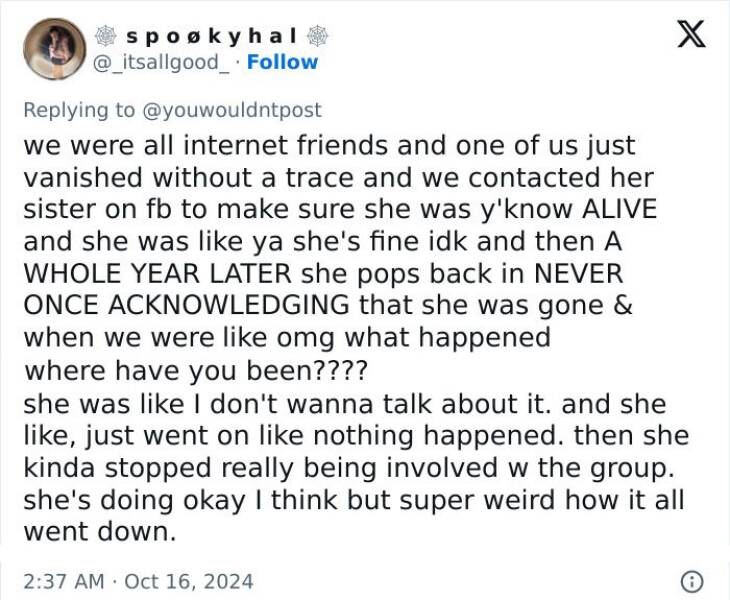Click the spider web emoji before spookyhal
The image size is (730, 600).
(106, 36)
